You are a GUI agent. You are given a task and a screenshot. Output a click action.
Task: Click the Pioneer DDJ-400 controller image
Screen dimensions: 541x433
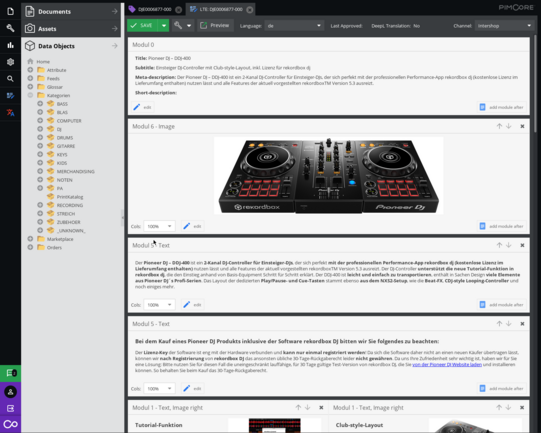pos(328,176)
